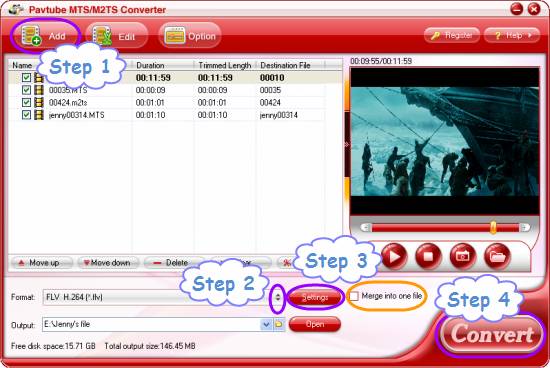This screenshot has width=550, height=368.
Task: Take a snapshot with the camera icon
Action: pos(463,256)
